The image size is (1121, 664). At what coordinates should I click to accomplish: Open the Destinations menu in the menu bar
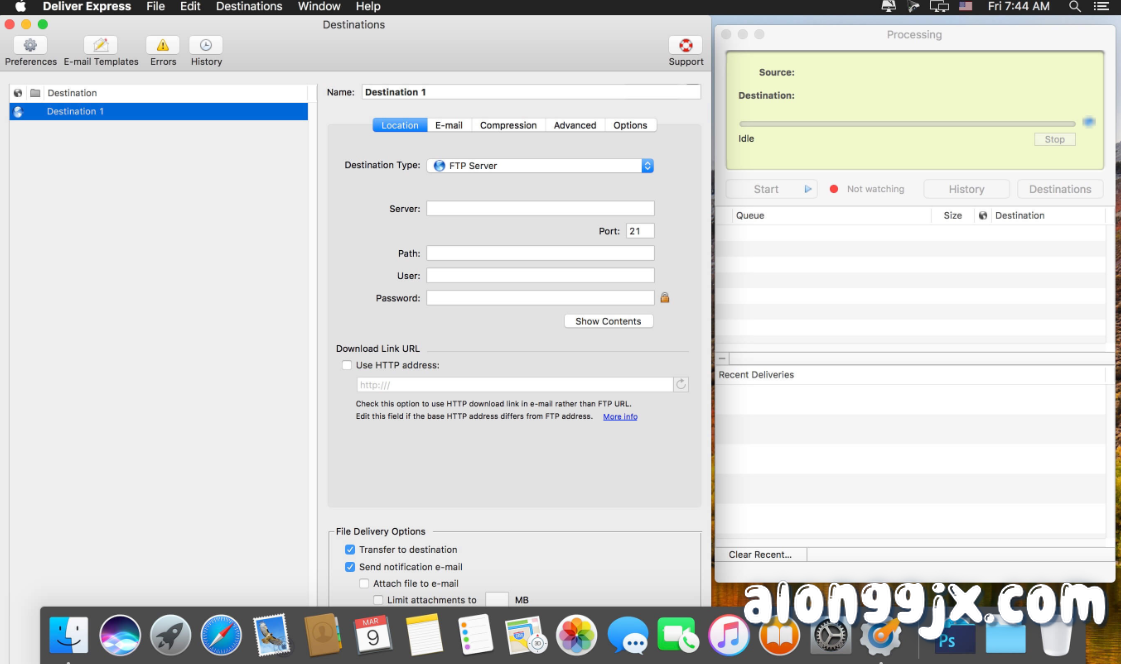click(248, 7)
